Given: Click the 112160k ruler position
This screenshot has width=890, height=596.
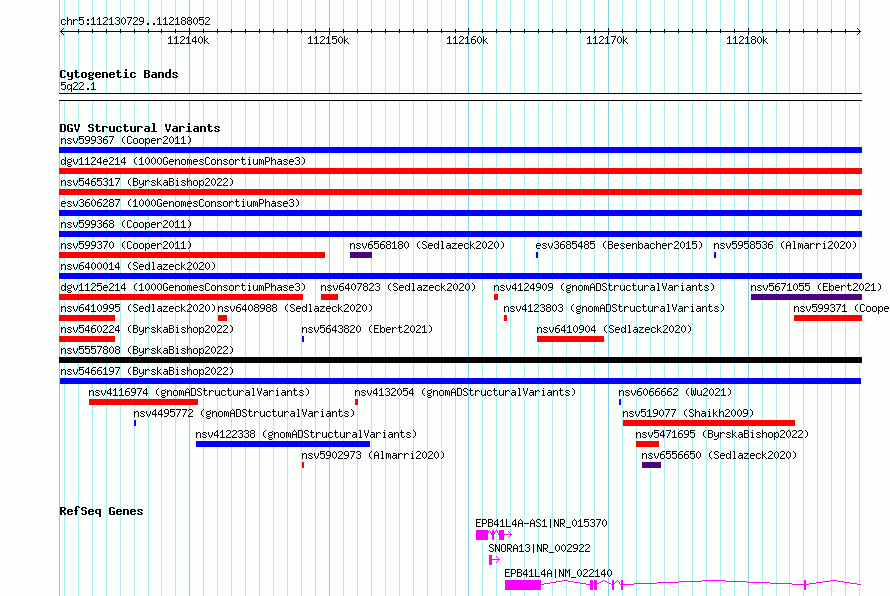Looking at the screenshot, I should point(467,41).
